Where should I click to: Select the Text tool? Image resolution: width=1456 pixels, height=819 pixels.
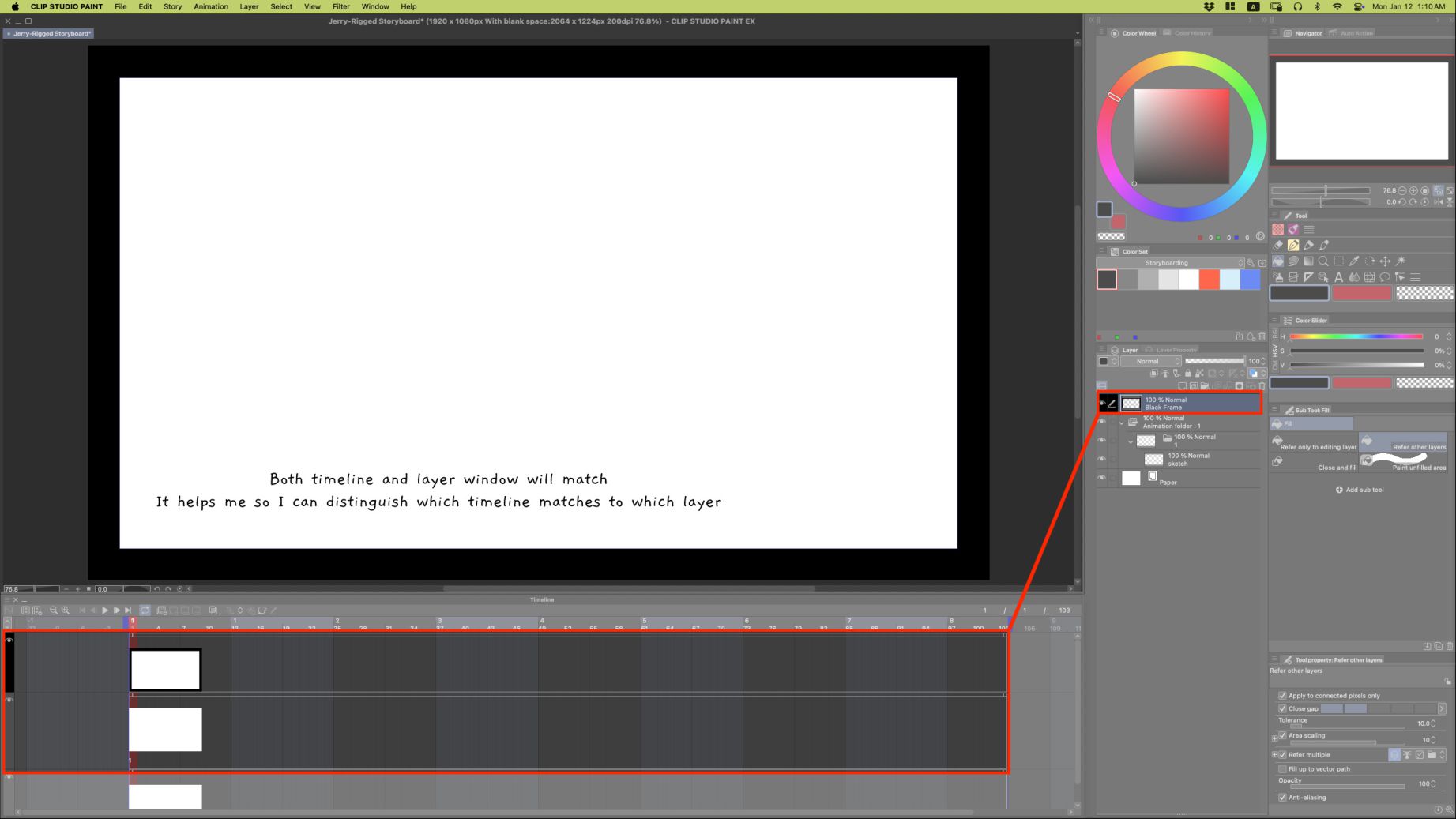[x=1338, y=277]
